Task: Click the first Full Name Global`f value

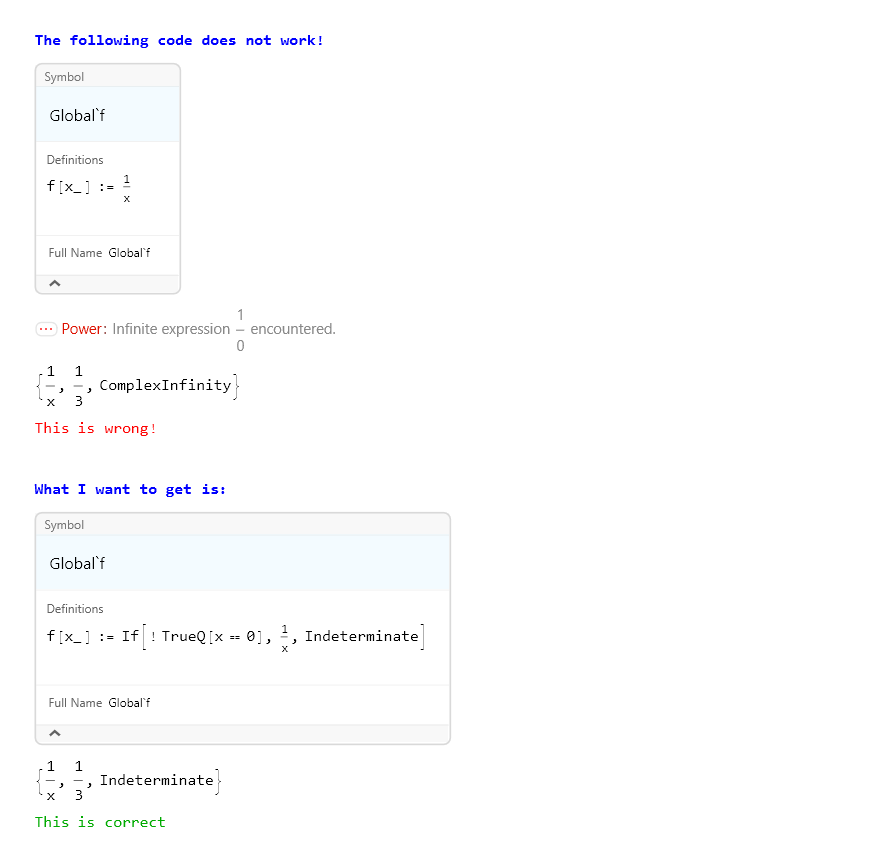Action: tap(129, 253)
